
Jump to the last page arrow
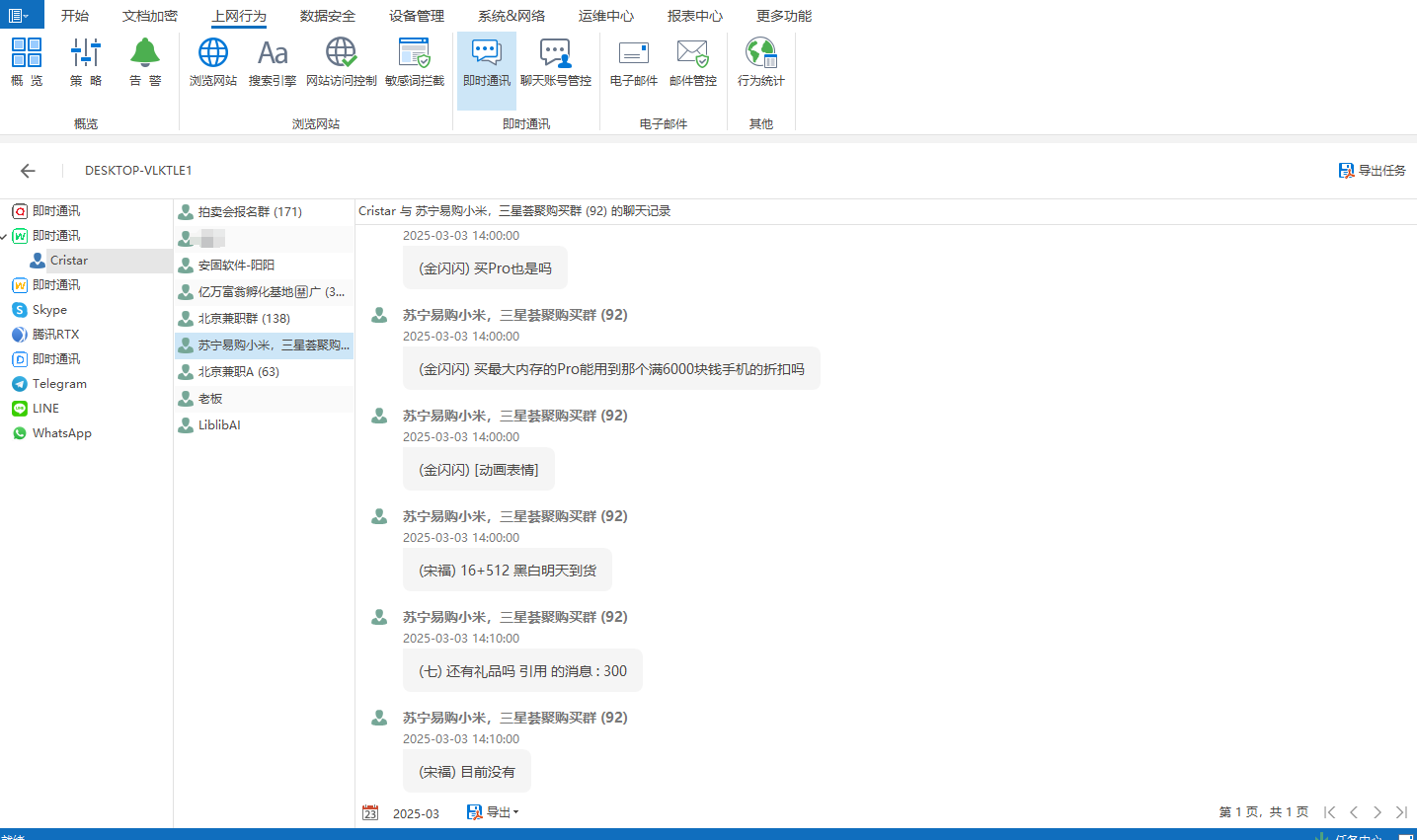tap(1401, 812)
